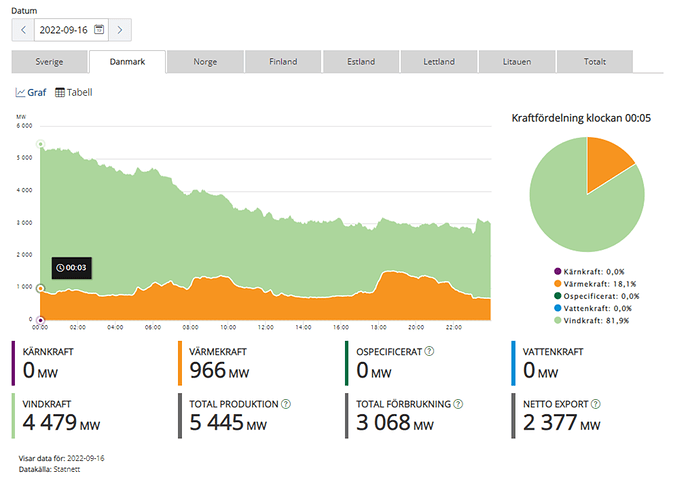Click help icon beside Total Produktion
Image resolution: width=690 pixels, height=480 pixels.
pos(286,404)
